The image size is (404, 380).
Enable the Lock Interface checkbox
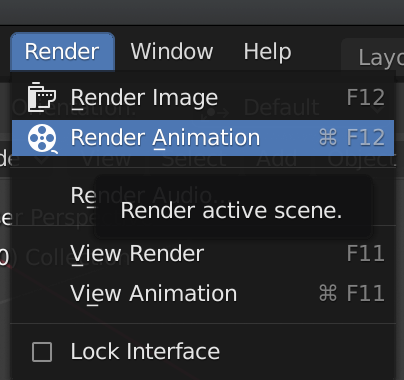pyautogui.click(x=42, y=352)
